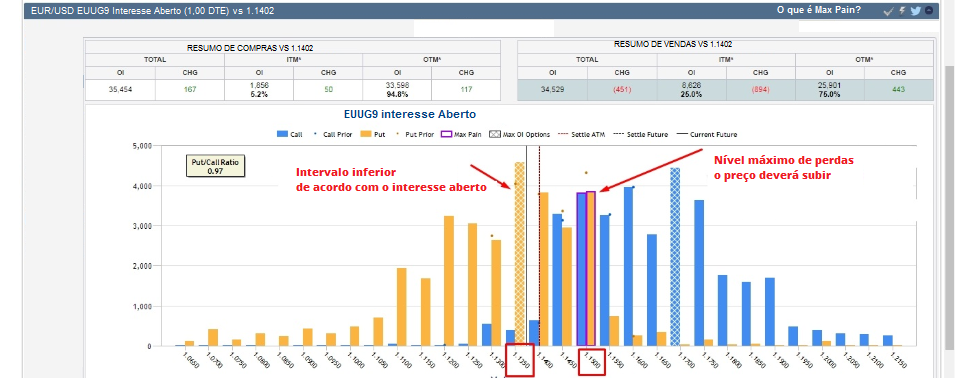Click the green CHG value 443
Viewport: 961px width, 386px height.
point(898,89)
